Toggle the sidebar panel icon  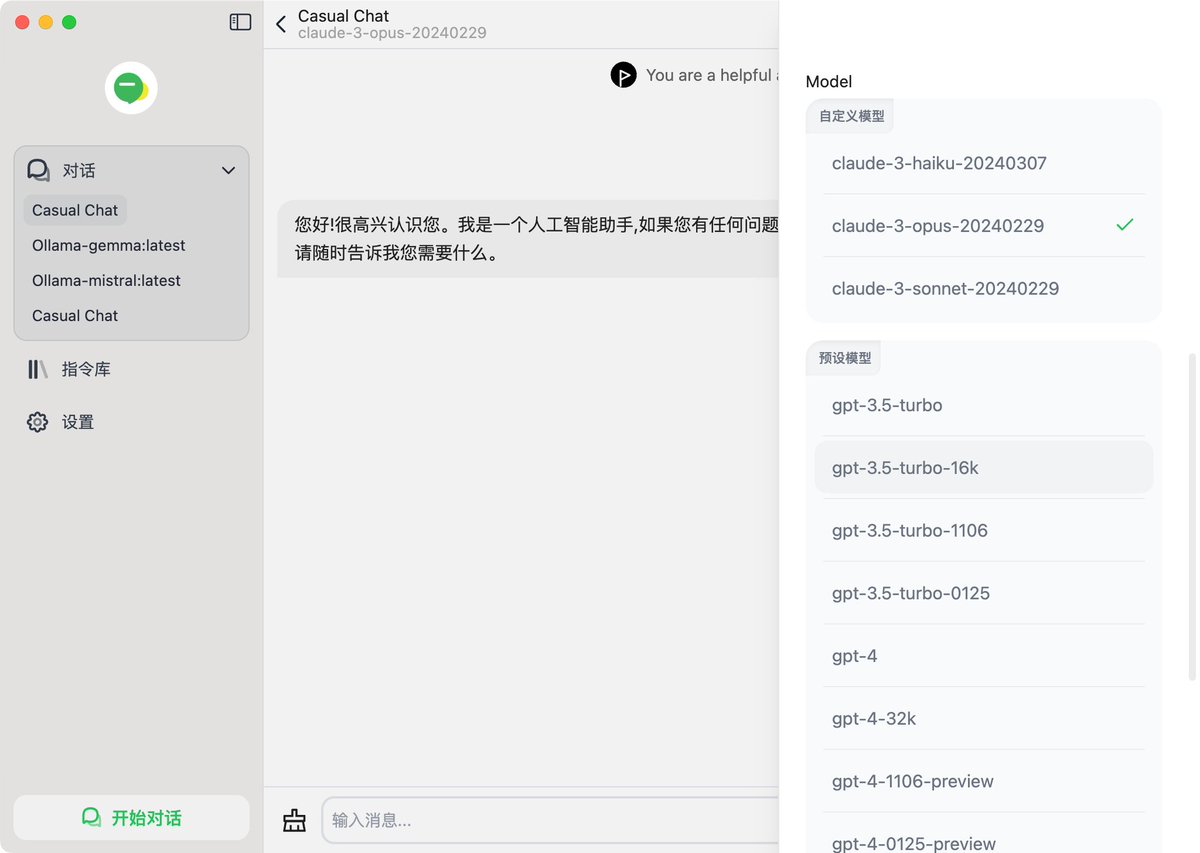coord(240,22)
